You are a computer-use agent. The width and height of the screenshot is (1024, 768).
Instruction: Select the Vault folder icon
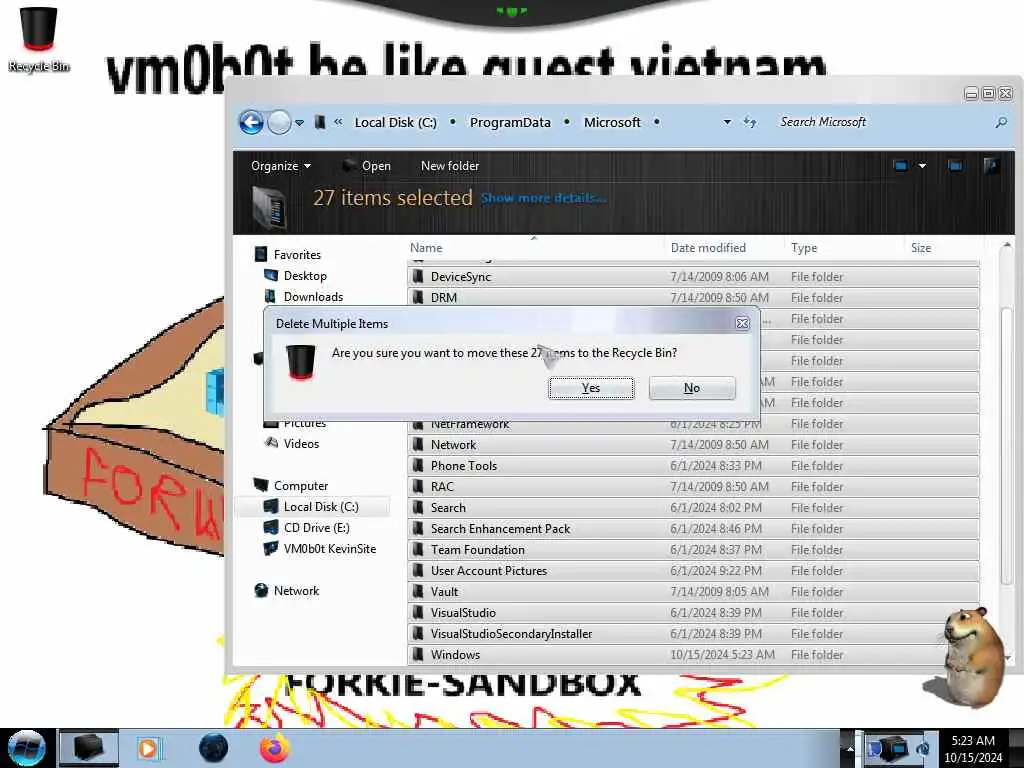[x=419, y=592]
